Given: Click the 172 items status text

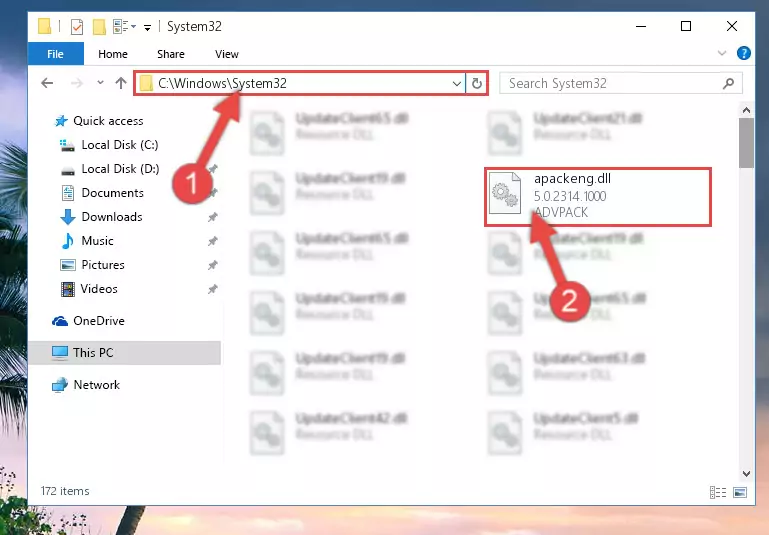Looking at the screenshot, I should point(65,491).
